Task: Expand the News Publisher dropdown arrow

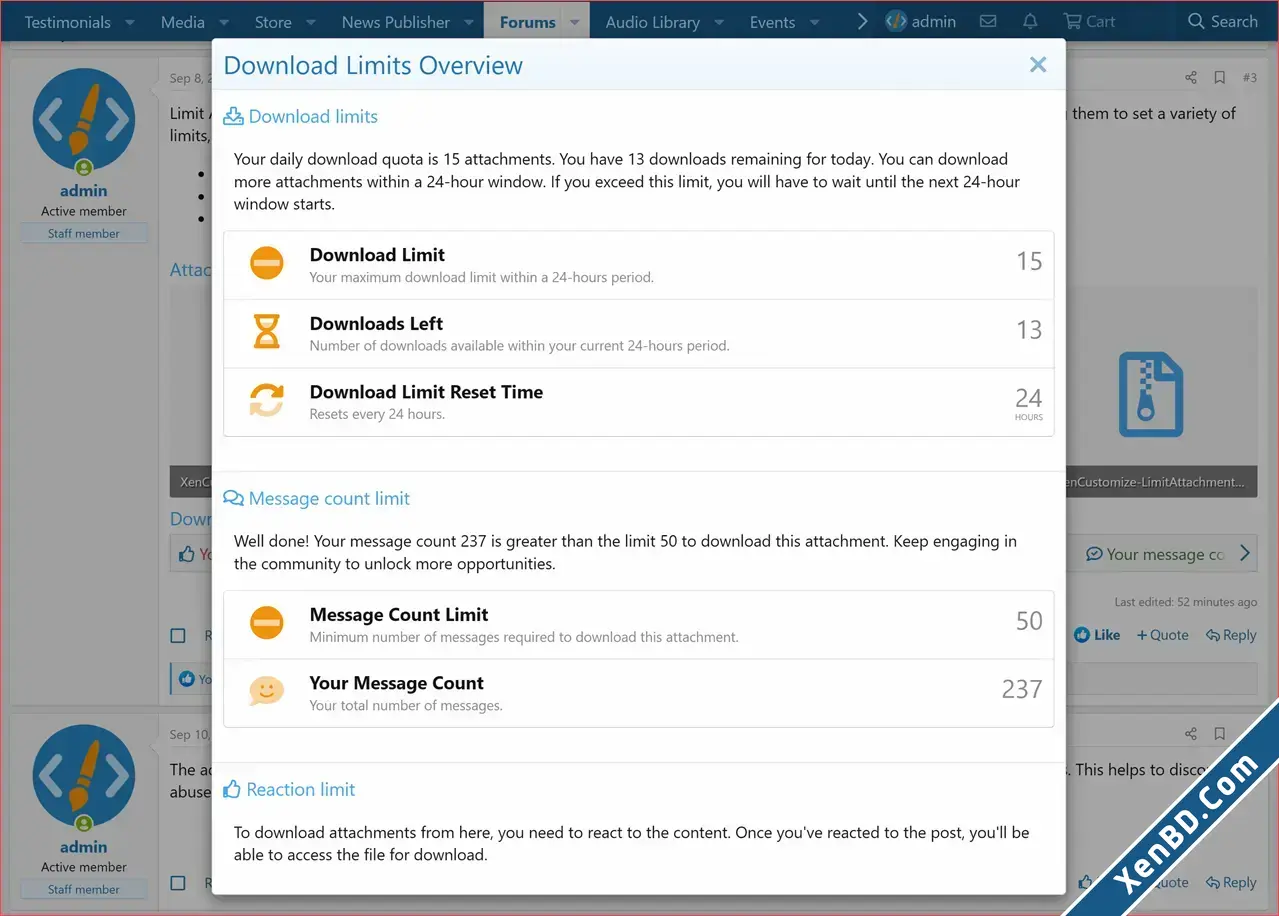Action: click(x=469, y=22)
